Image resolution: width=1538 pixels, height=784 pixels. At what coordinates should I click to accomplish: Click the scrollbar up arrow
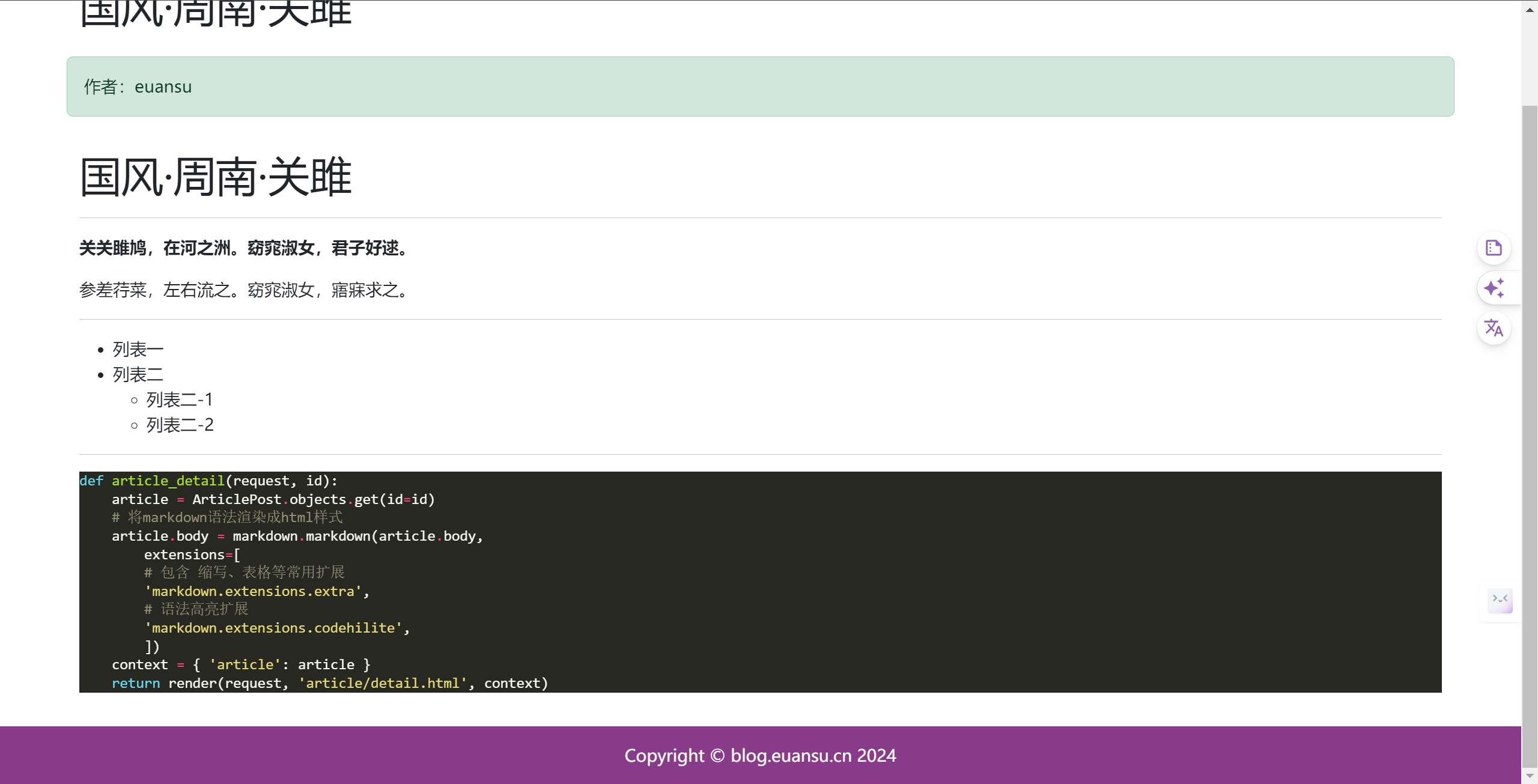pyautogui.click(x=1530, y=10)
